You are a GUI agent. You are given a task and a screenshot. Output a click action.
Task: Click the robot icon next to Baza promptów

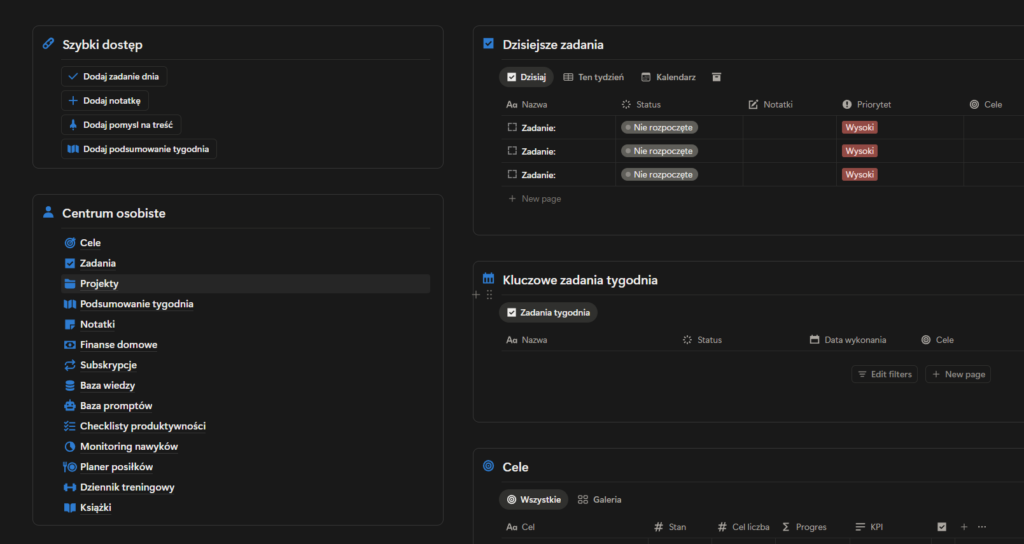click(x=70, y=406)
